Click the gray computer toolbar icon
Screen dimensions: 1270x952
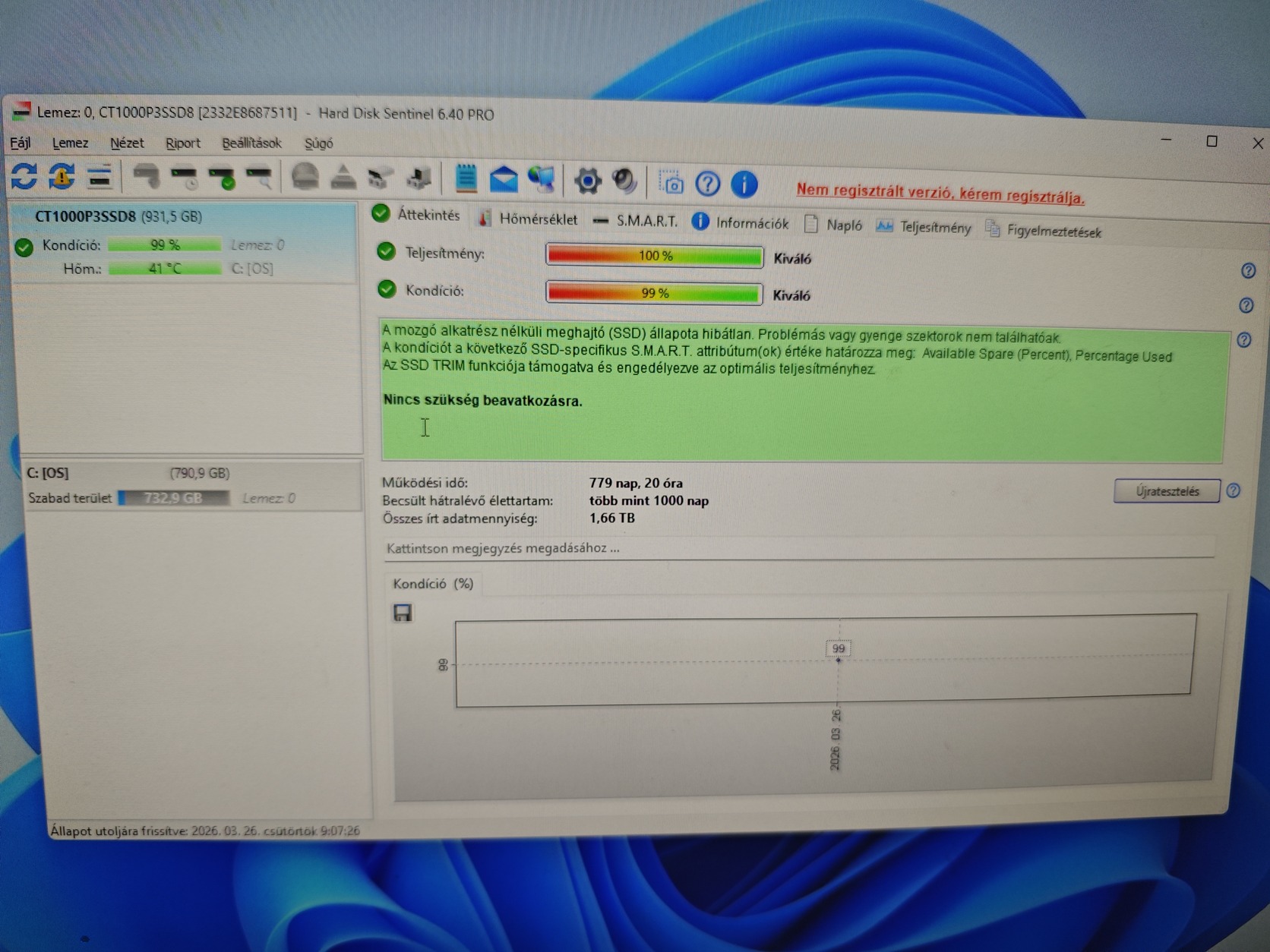pyautogui.click(x=419, y=179)
